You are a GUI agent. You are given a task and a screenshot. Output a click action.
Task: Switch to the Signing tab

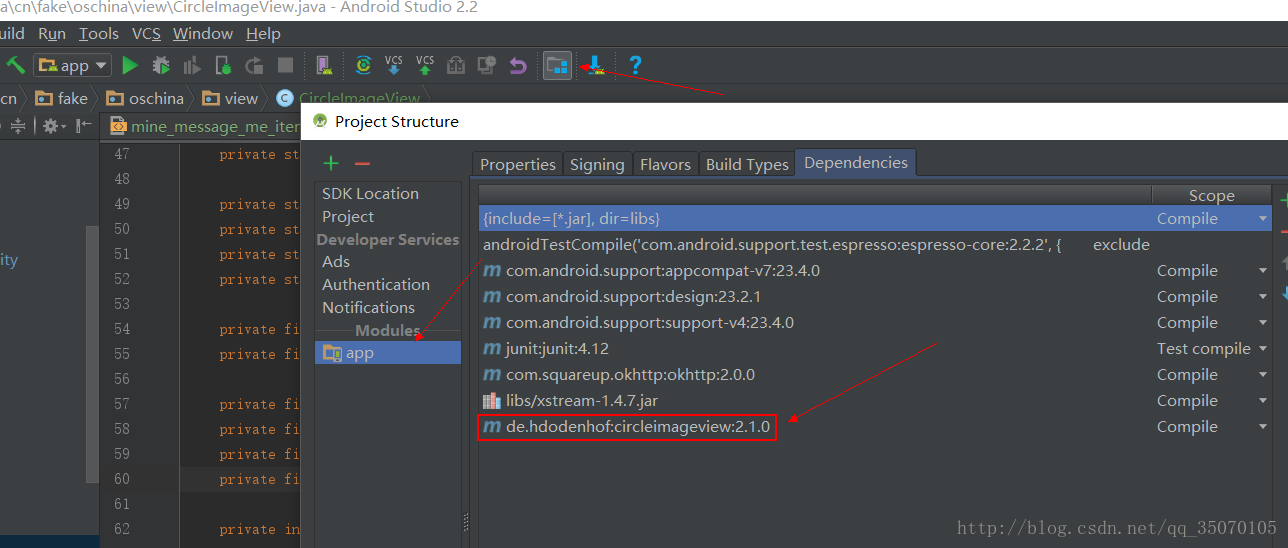point(597,164)
